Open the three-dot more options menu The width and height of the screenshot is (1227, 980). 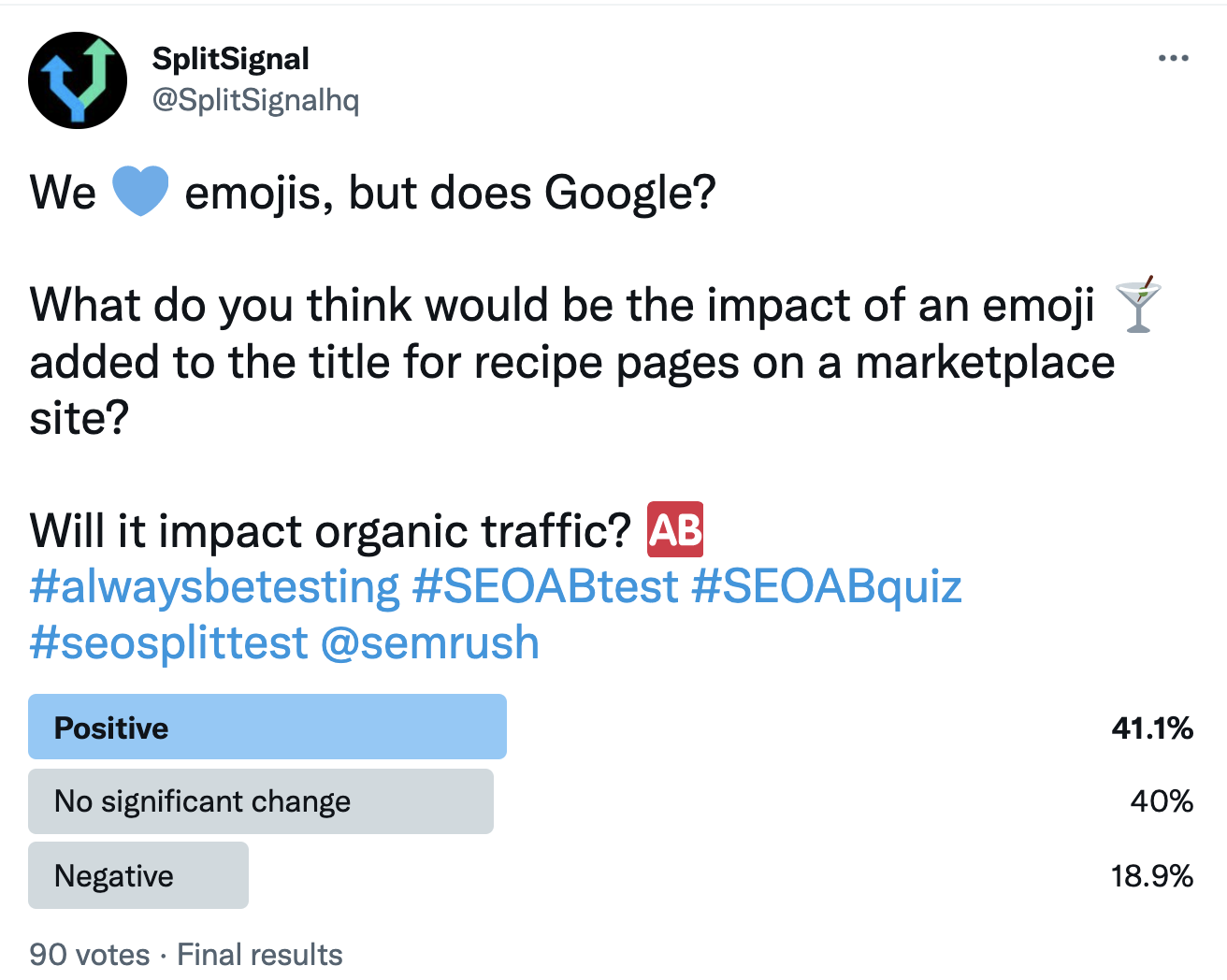1173,58
